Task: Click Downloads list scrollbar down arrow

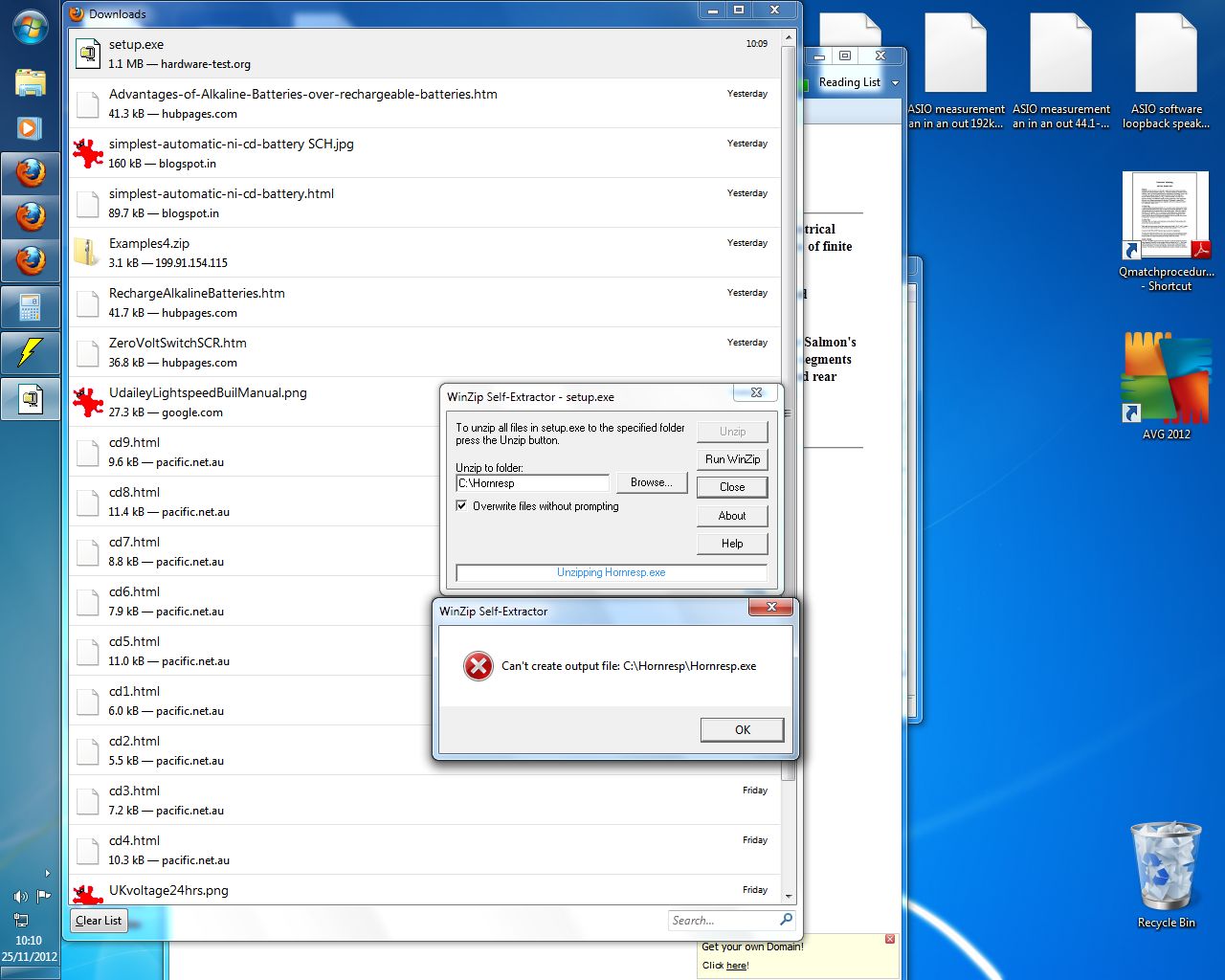Action: (789, 897)
